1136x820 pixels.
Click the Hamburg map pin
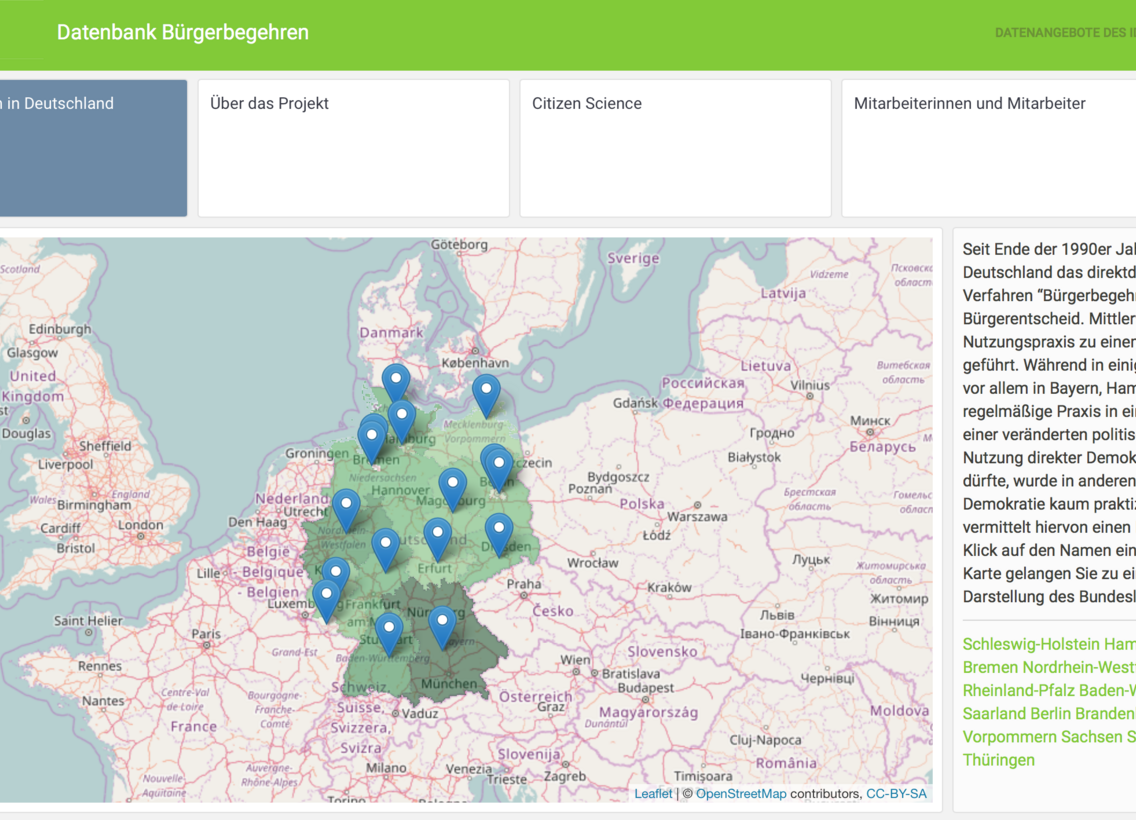[x=401, y=420]
